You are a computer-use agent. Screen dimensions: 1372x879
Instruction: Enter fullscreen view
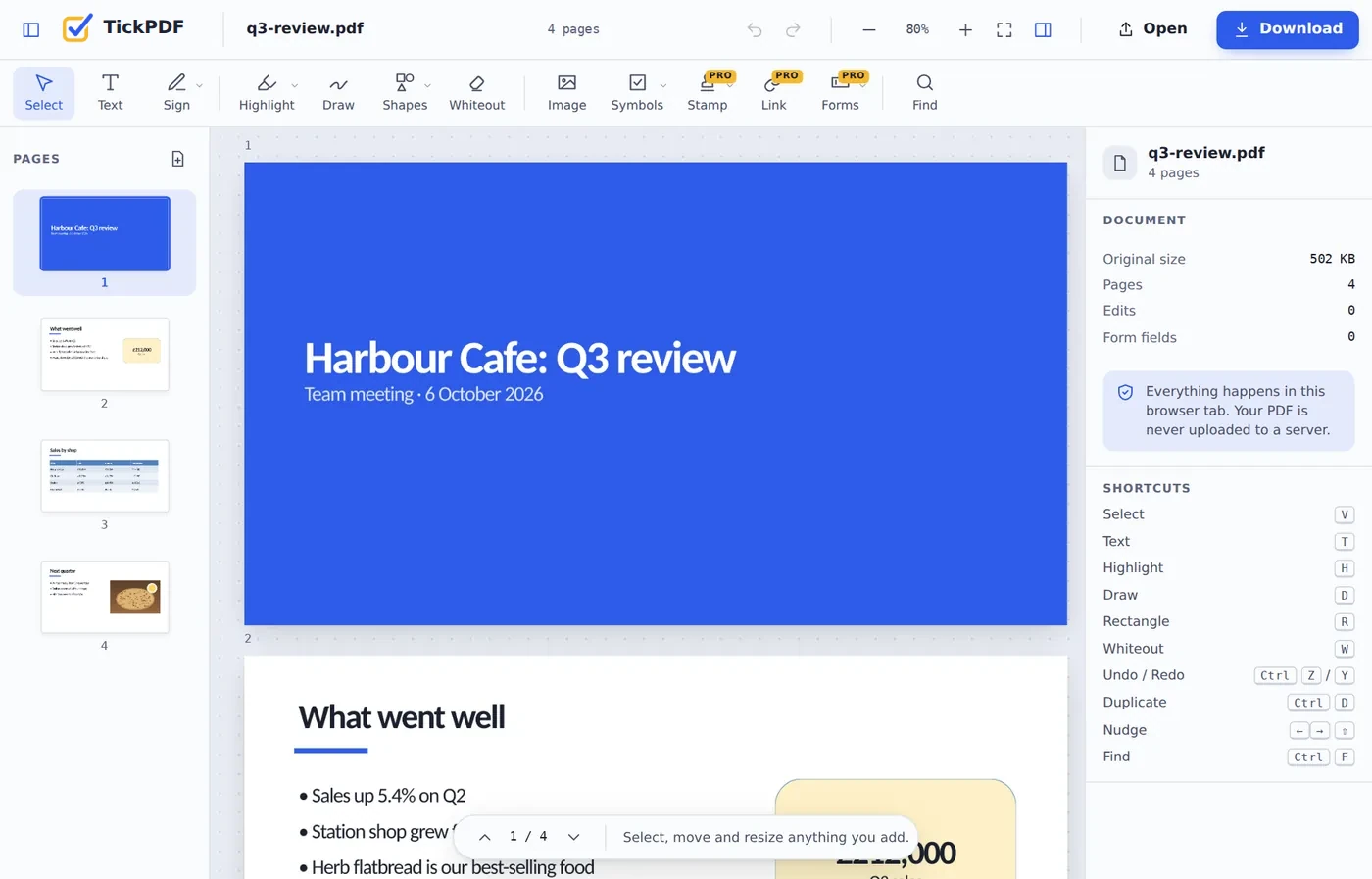point(1004,29)
